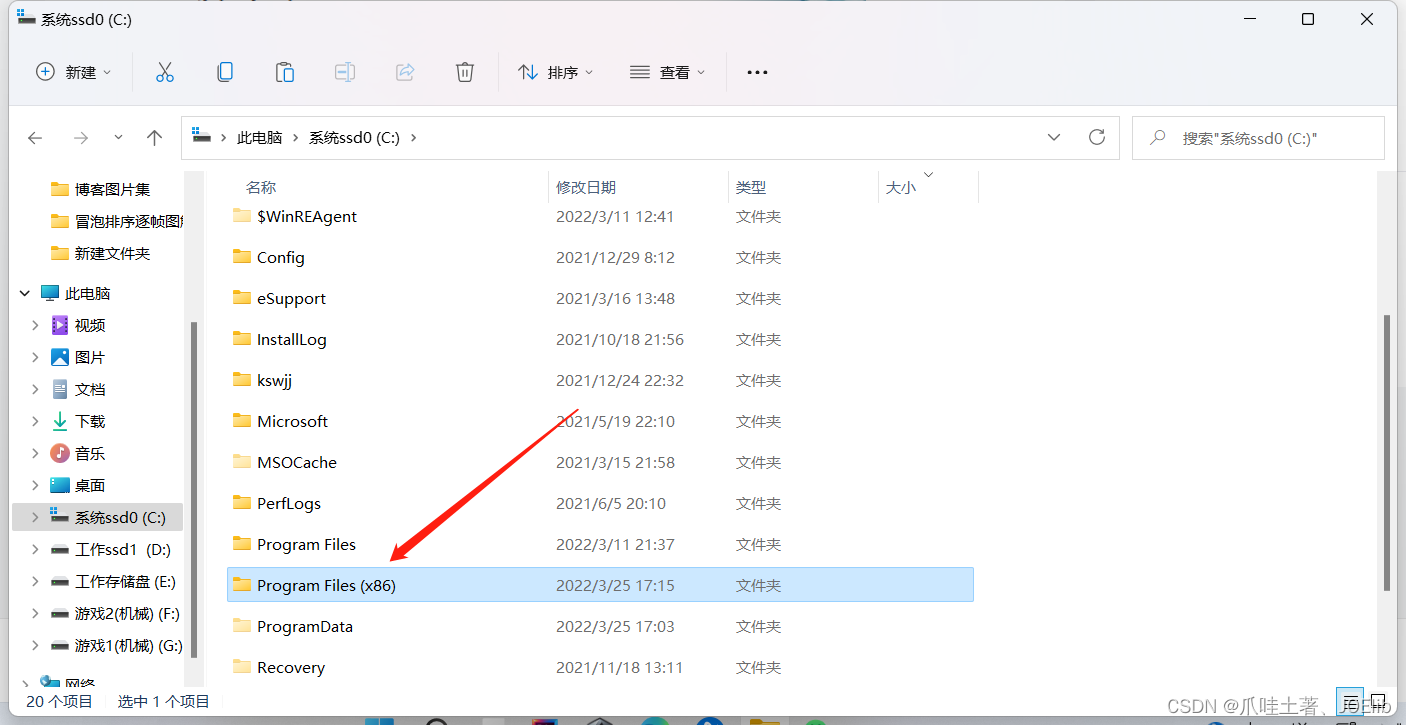Select the eSupport folder name
The height and width of the screenshot is (725, 1406).
(x=291, y=298)
